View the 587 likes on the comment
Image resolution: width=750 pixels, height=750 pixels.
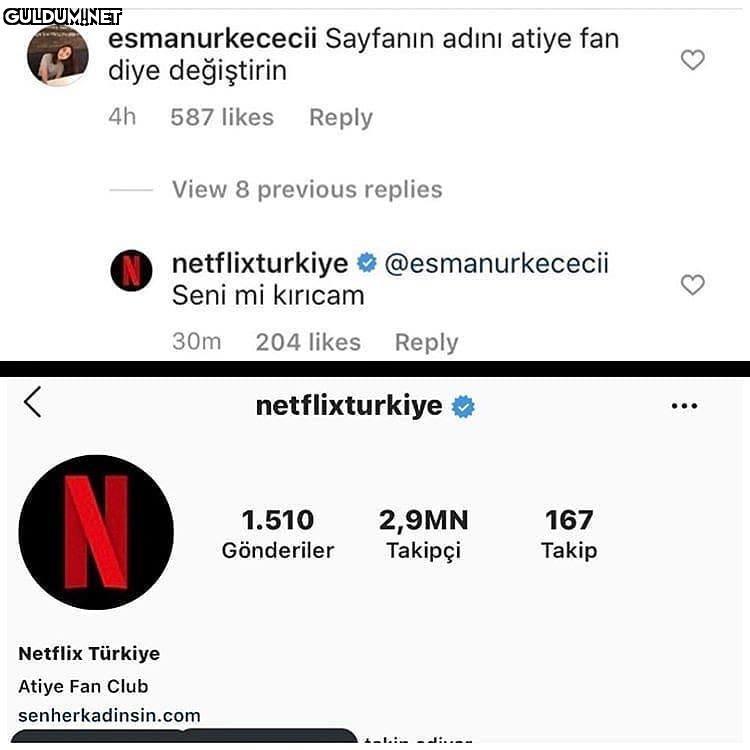[x=221, y=117]
